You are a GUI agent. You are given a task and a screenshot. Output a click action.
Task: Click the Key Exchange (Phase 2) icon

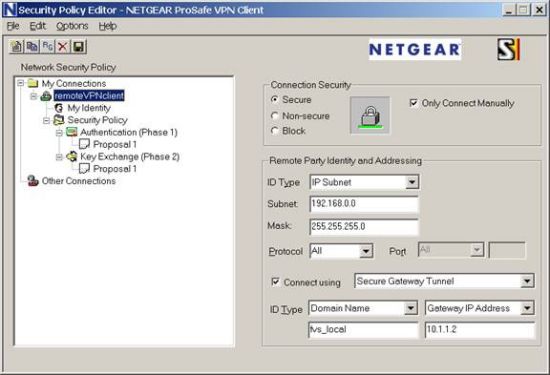pos(72,156)
